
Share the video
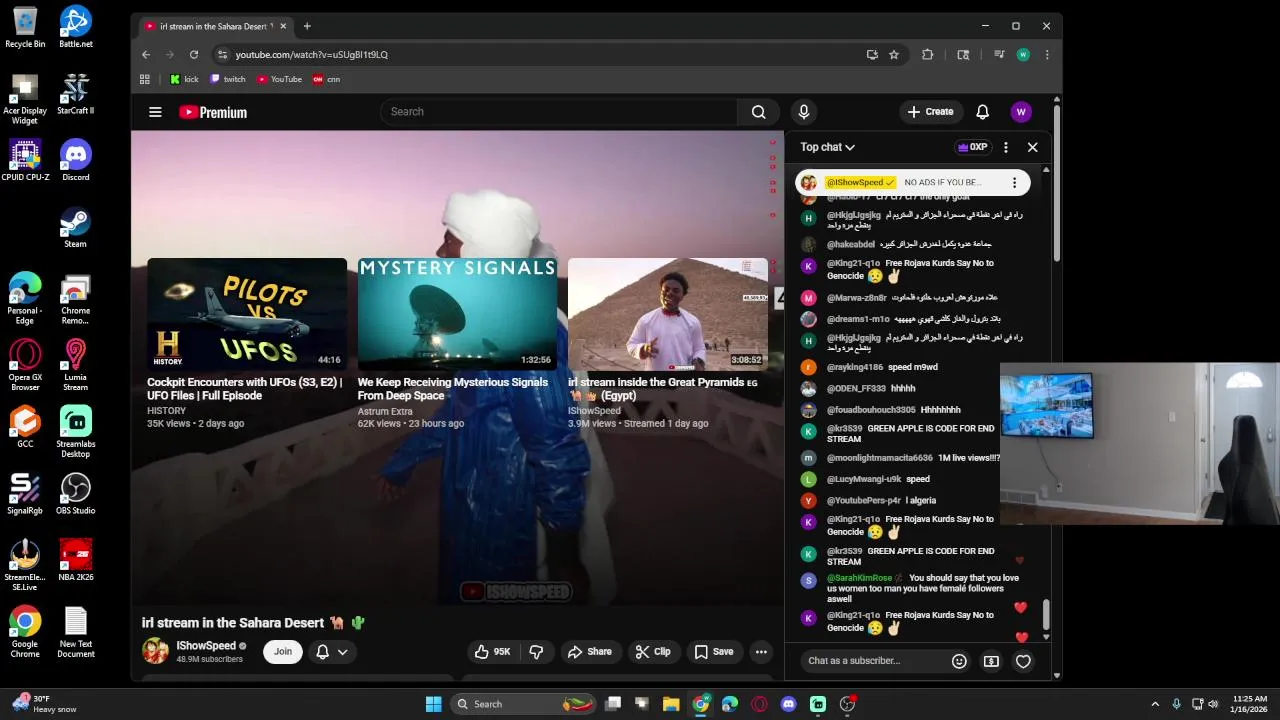click(589, 652)
